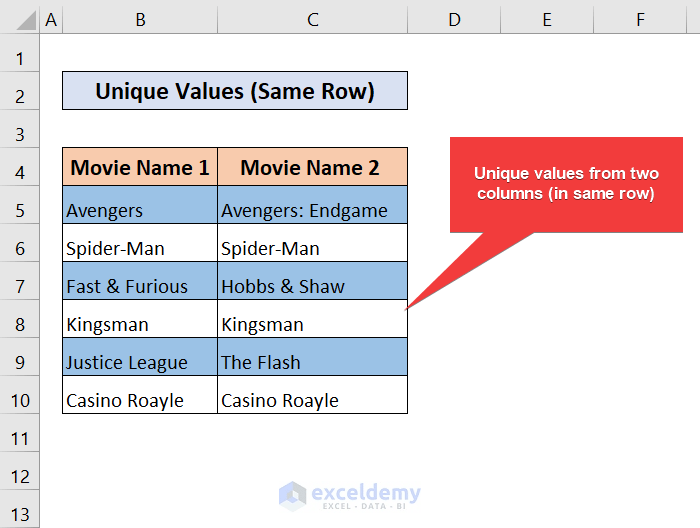
Task: Click the 'Movie Name 1' header cell
Action: click(x=140, y=166)
